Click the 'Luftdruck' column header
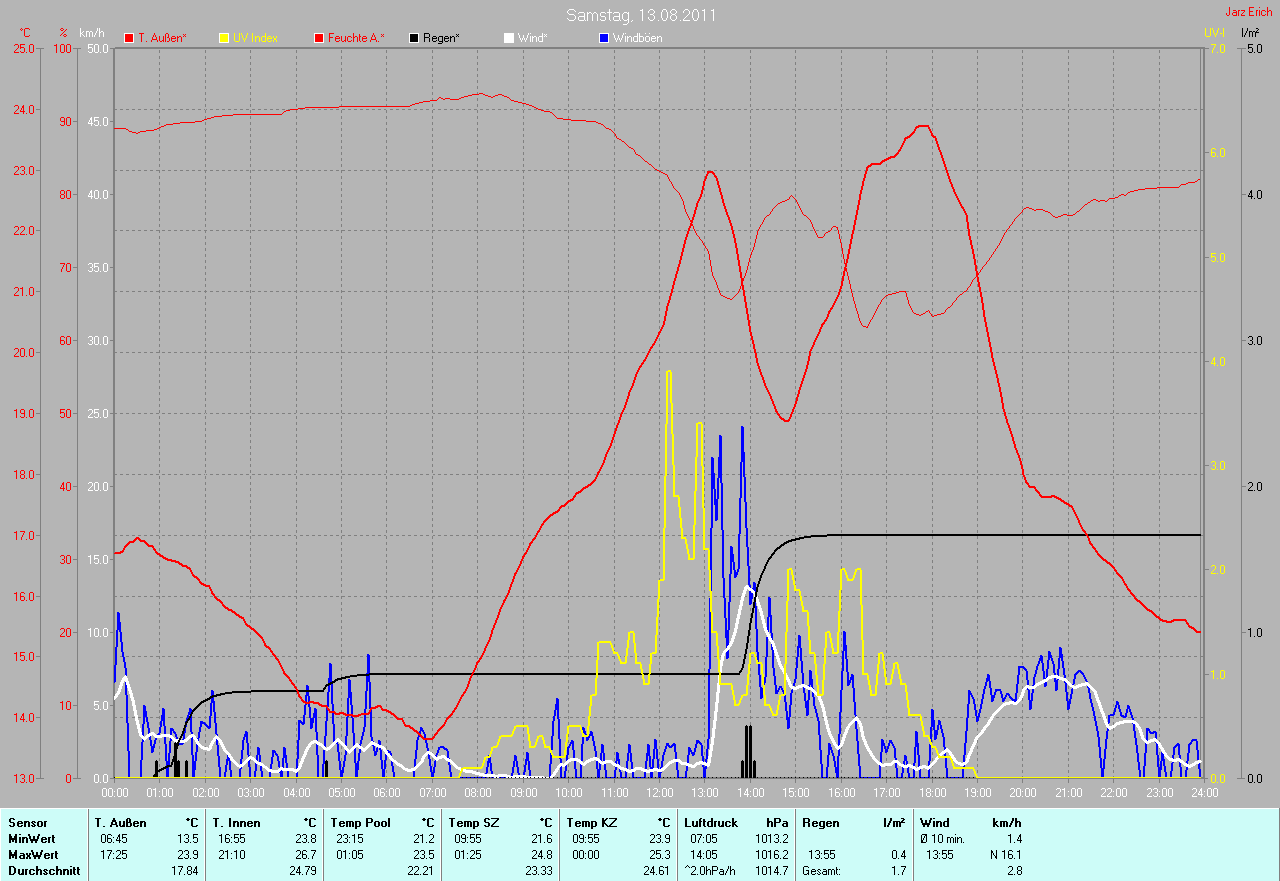The image size is (1280, 881). click(x=711, y=823)
